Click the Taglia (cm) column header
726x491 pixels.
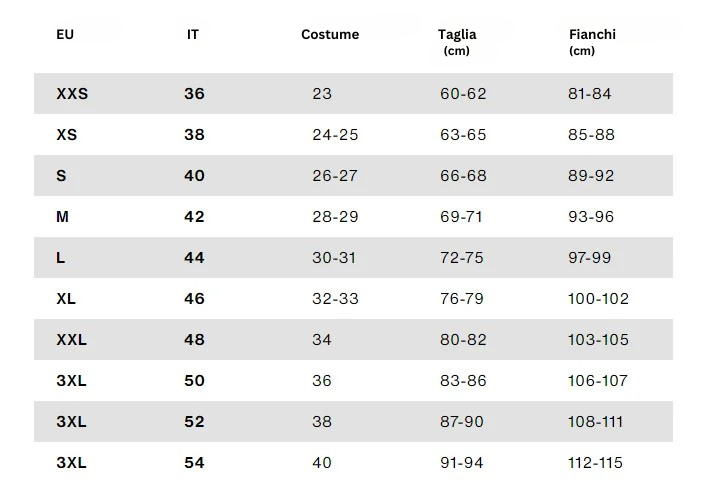pyautogui.click(x=457, y=41)
